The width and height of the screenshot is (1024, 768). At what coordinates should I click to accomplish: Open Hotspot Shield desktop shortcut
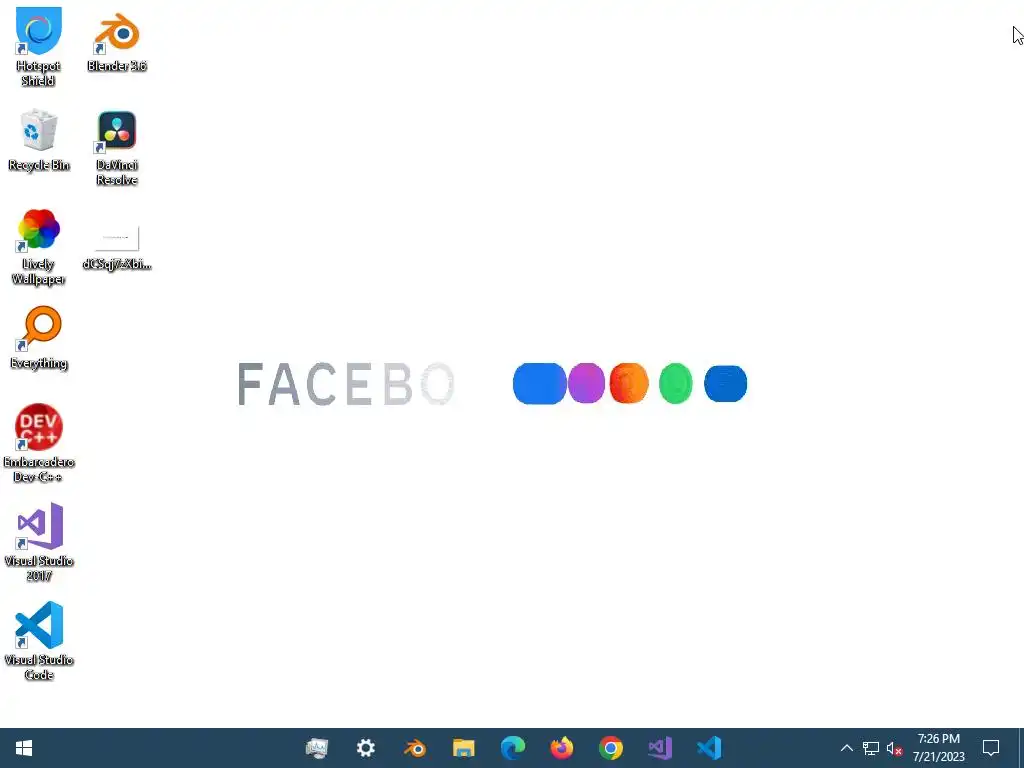coord(39,47)
